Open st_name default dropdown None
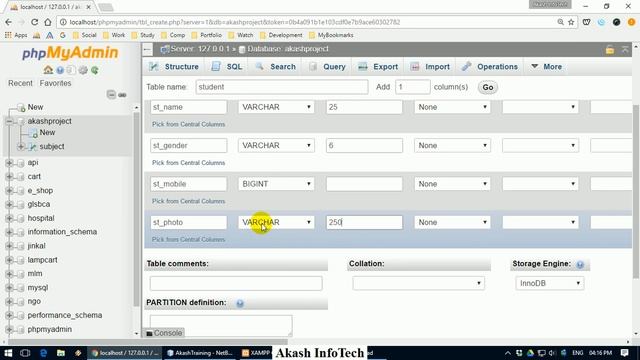Screen dimensions: 640x360 452,107
